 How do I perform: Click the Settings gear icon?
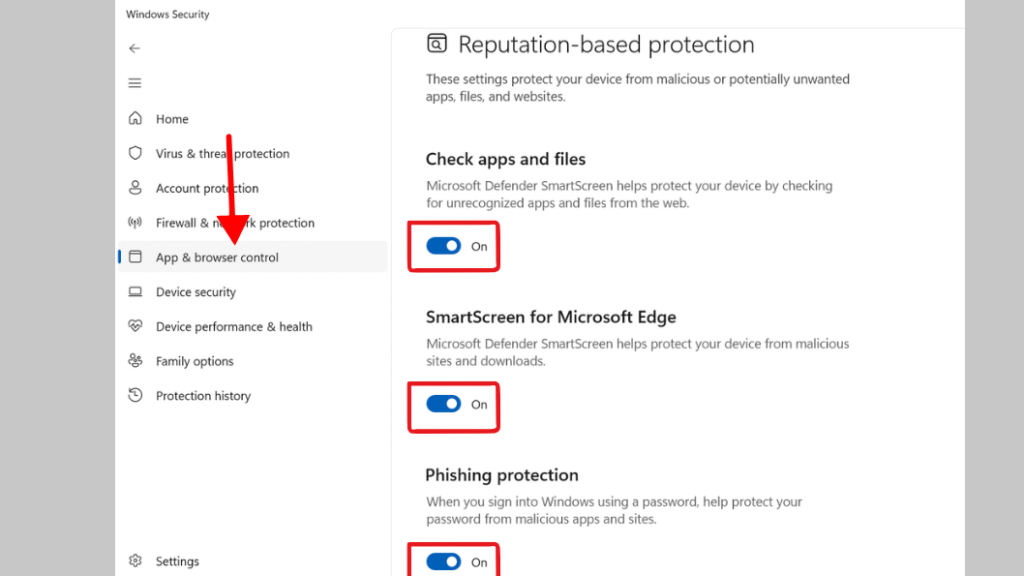pyautogui.click(x=135, y=560)
